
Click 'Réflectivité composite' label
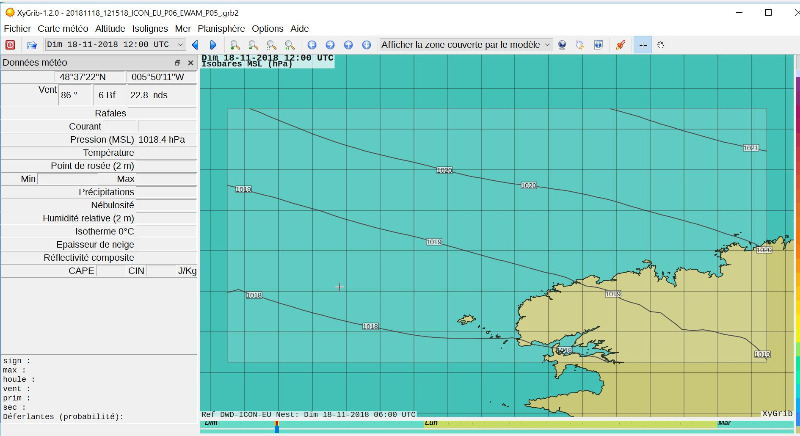89,258
